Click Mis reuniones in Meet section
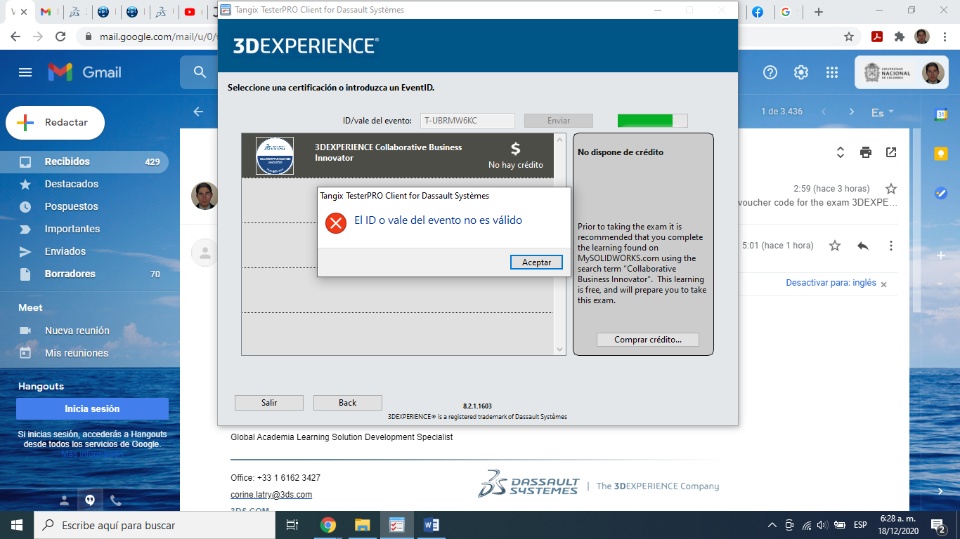The width and height of the screenshot is (960, 539). coord(77,353)
